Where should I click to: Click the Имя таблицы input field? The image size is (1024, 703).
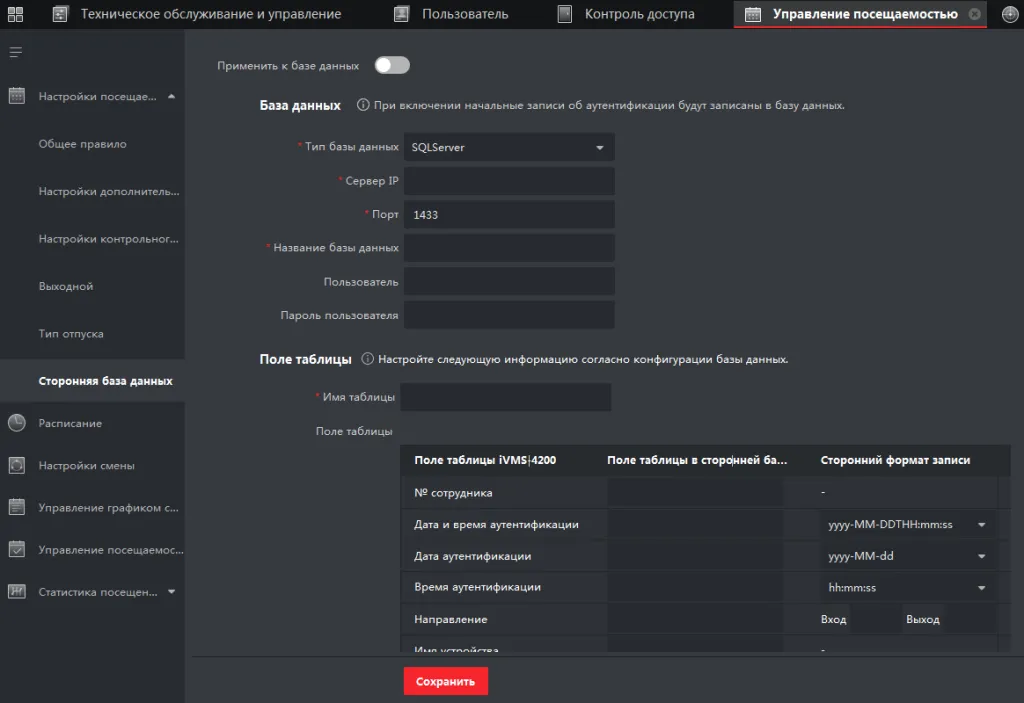505,397
